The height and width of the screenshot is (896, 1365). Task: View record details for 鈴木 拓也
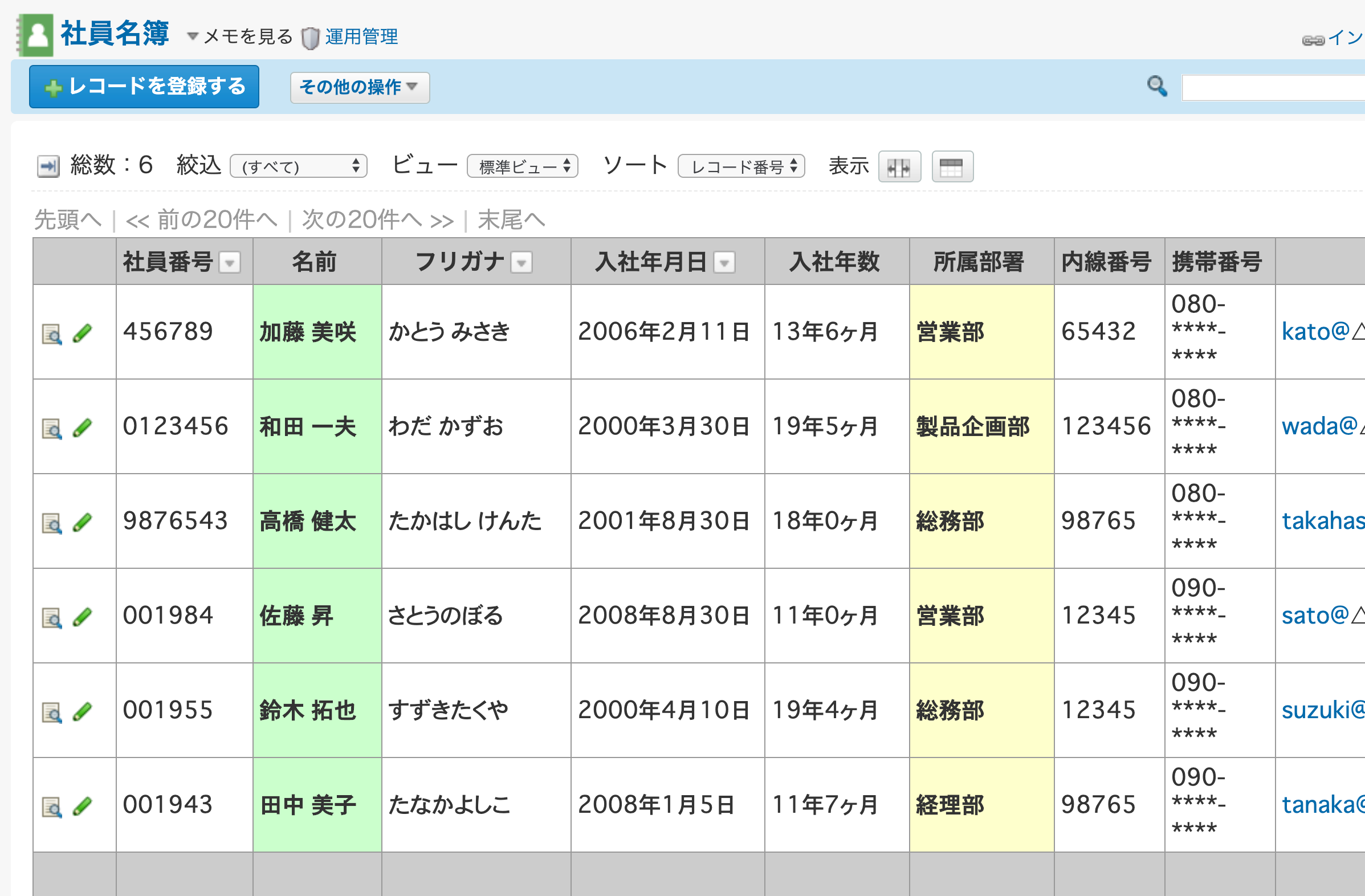52,712
